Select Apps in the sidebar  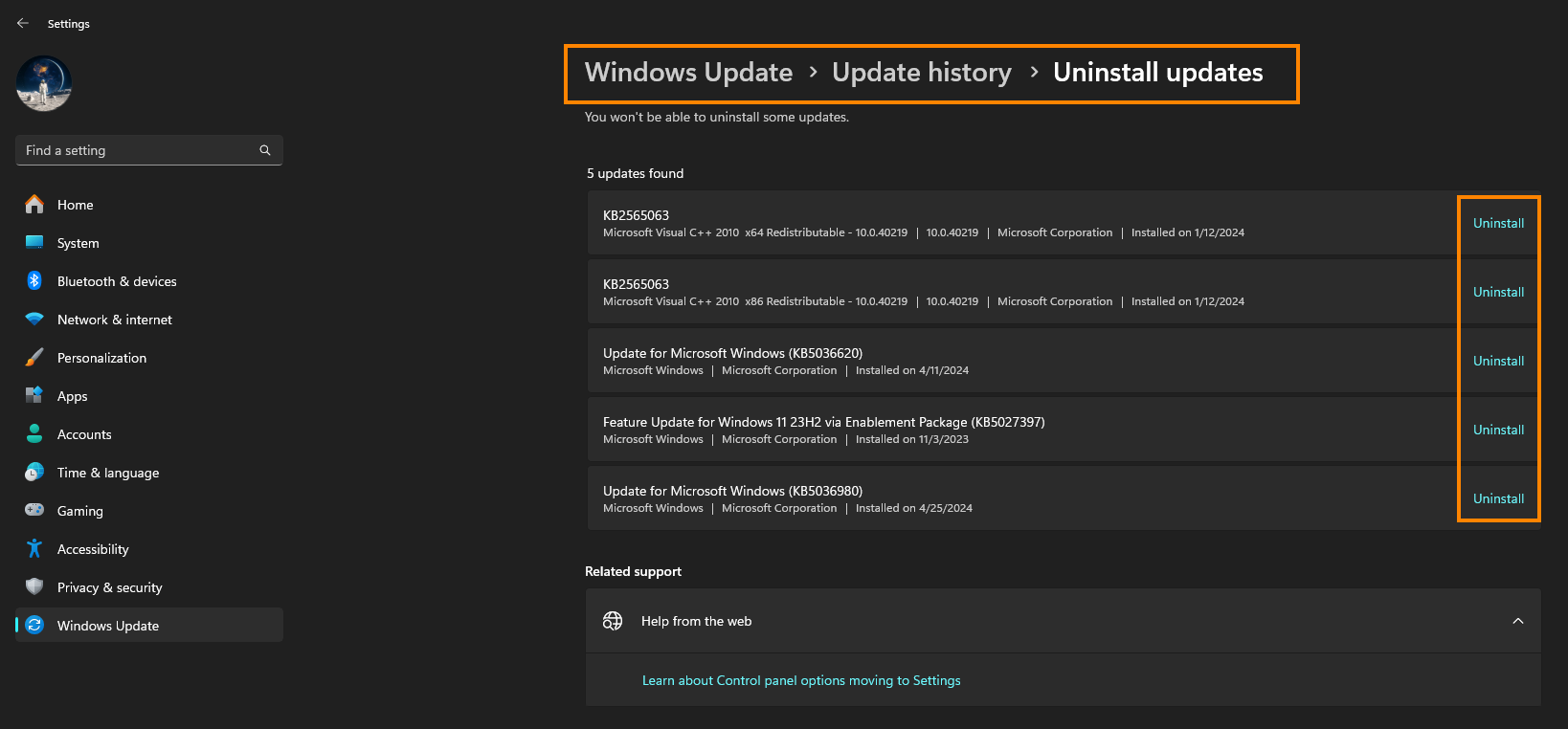tap(73, 396)
